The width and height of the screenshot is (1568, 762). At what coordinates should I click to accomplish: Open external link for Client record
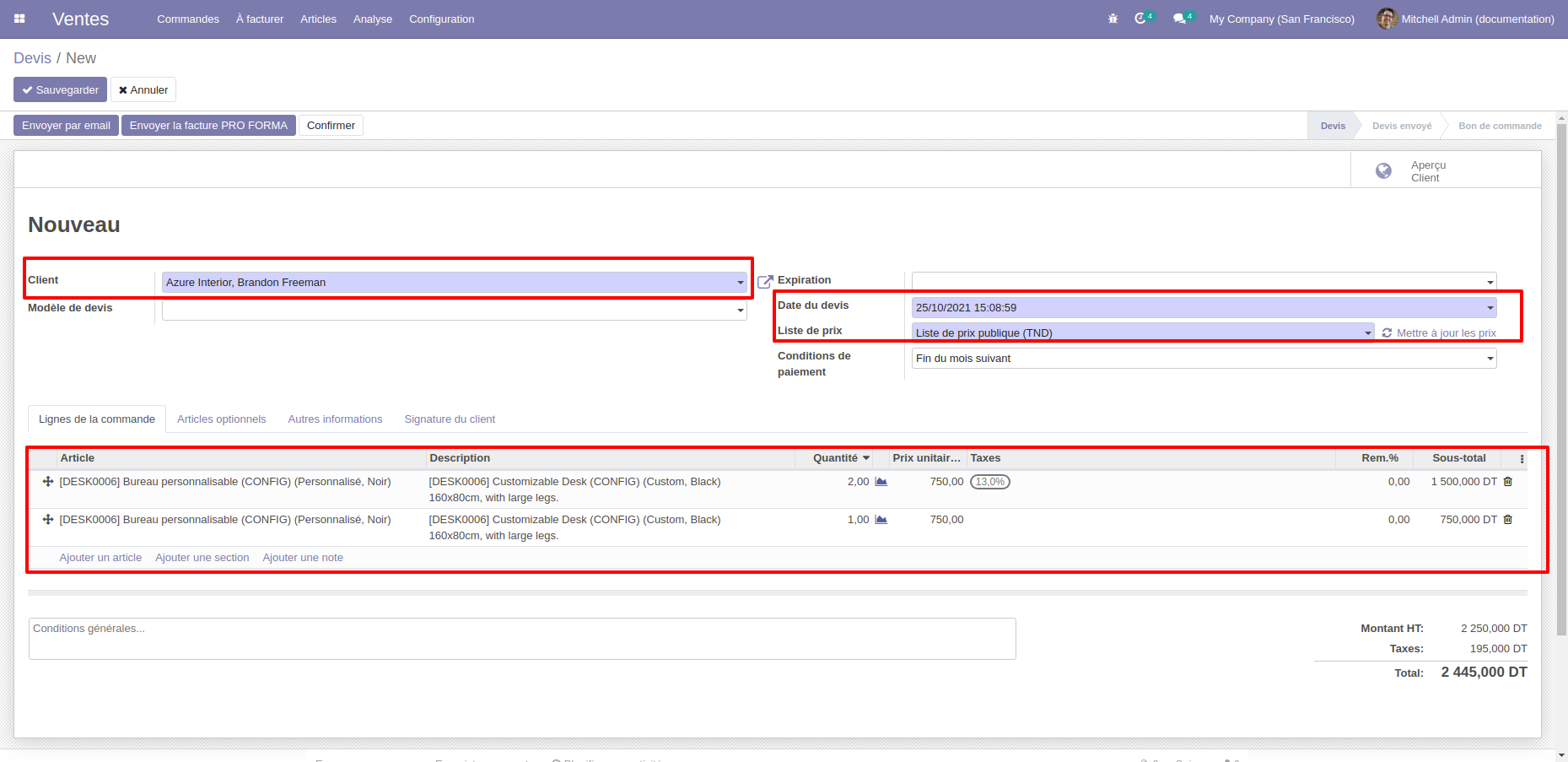click(x=765, y=282)
